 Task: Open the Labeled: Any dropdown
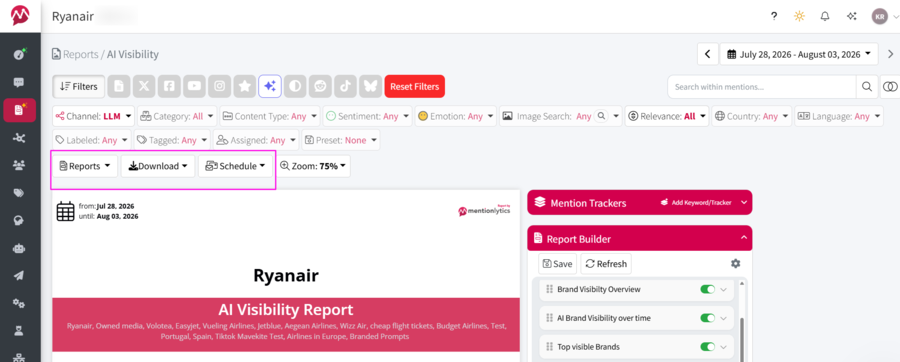[x=91, y=139]
